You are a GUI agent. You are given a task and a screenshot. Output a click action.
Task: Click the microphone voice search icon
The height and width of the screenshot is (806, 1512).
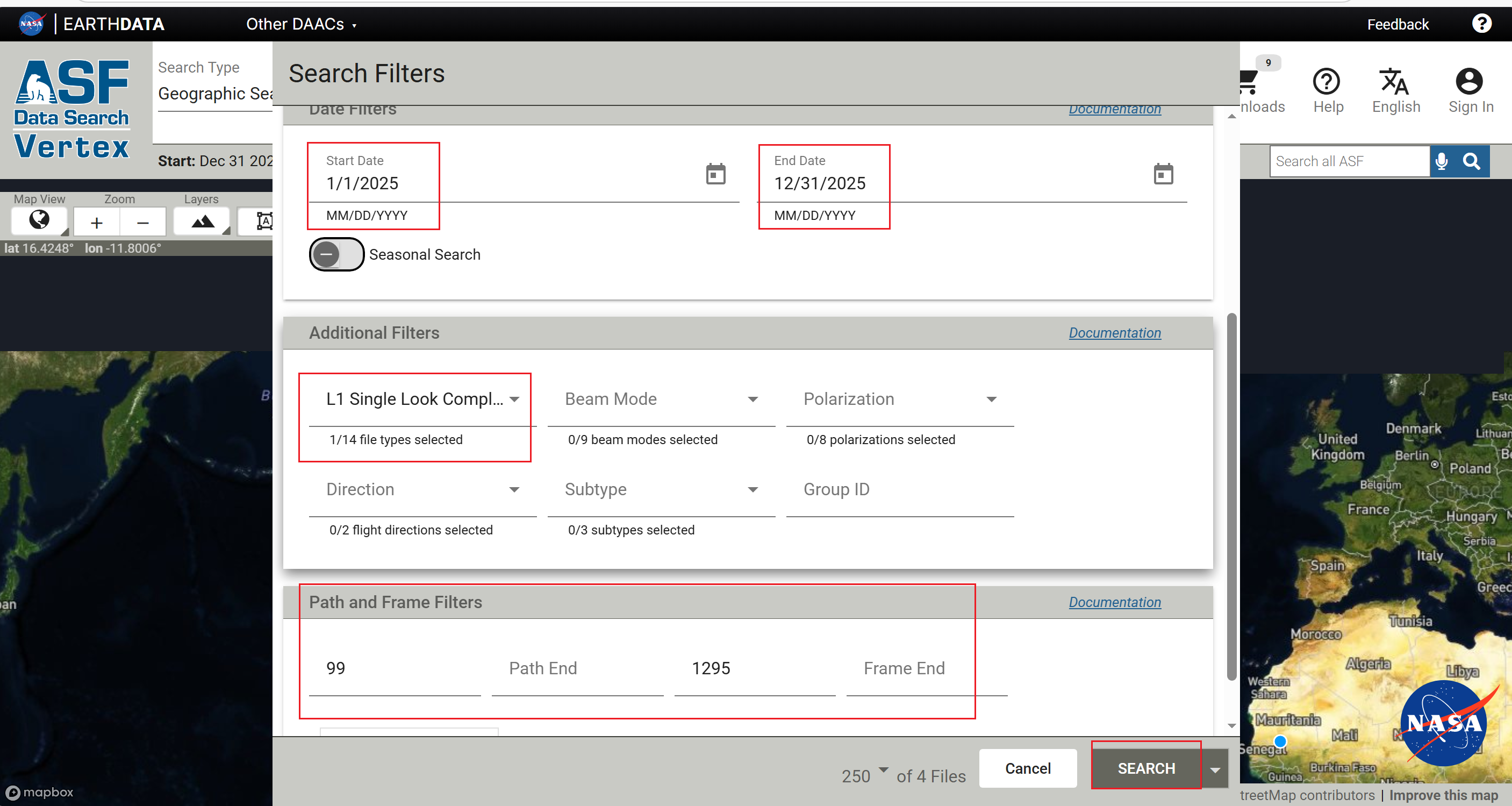tap(1442, 161)
